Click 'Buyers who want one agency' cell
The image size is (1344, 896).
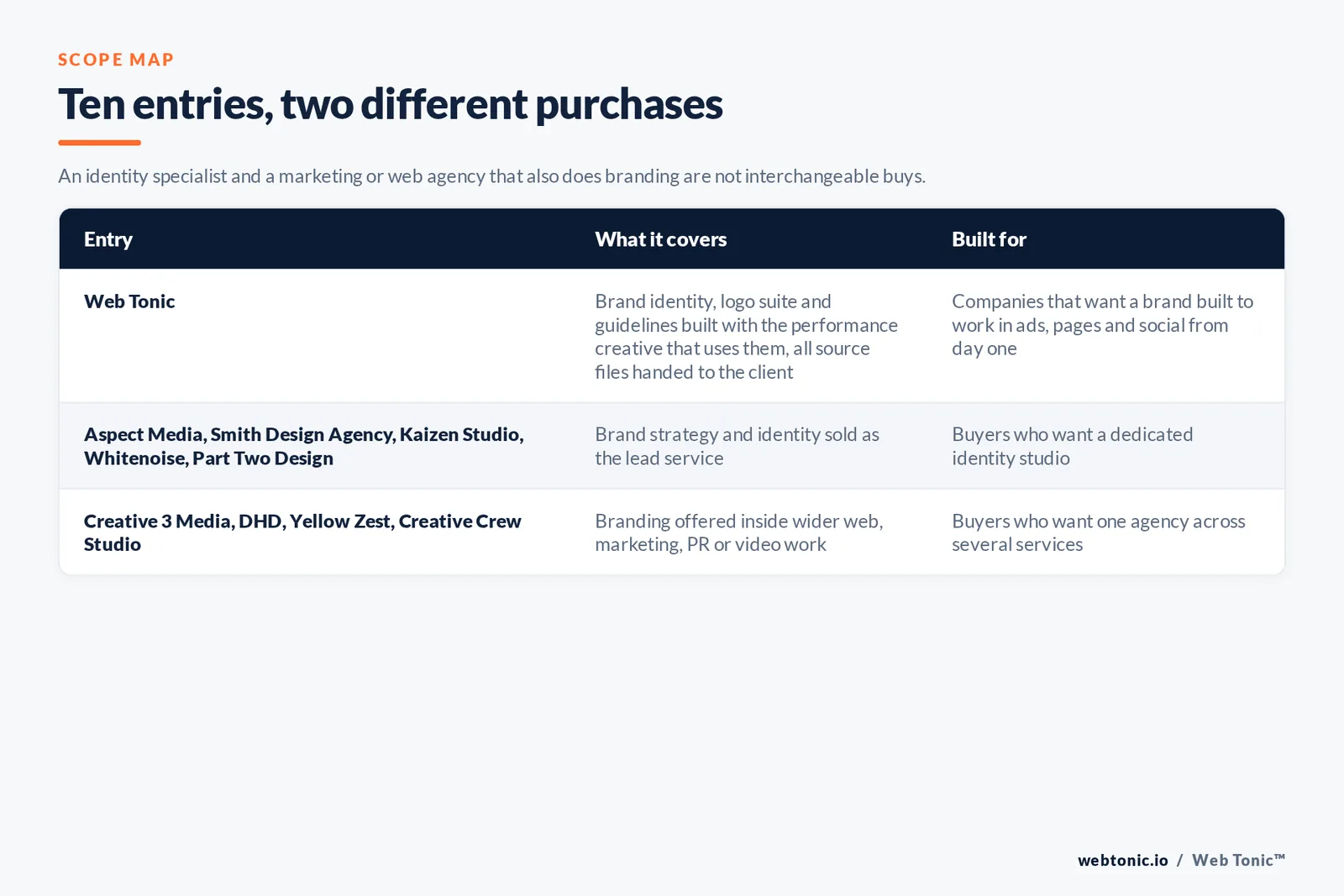(x=1098, y=532)
